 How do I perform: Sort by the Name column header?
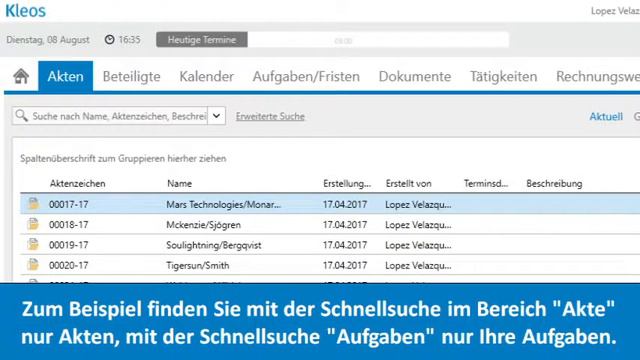[x=179, y=184]
